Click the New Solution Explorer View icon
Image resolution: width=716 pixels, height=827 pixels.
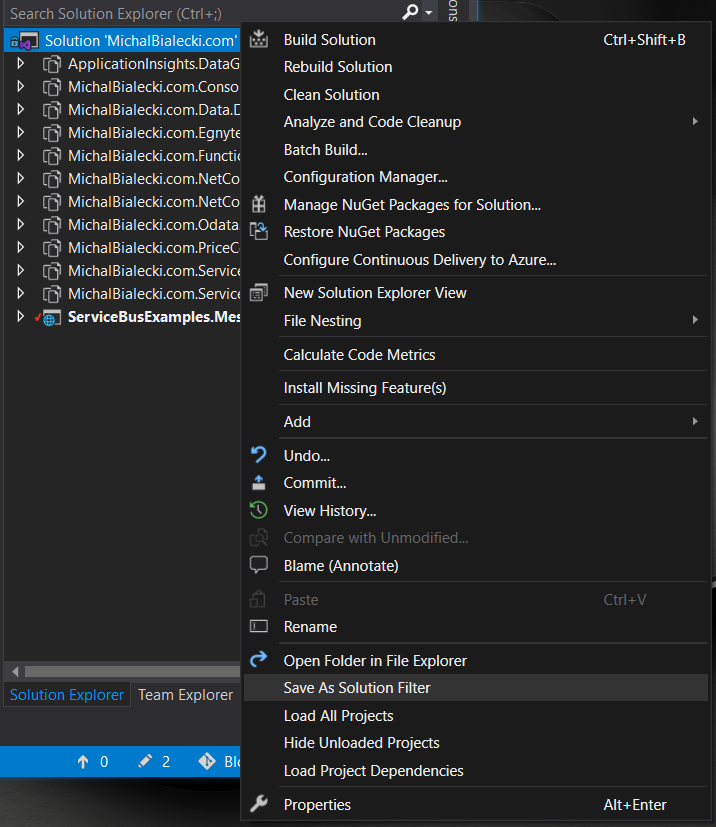point(259,292)
